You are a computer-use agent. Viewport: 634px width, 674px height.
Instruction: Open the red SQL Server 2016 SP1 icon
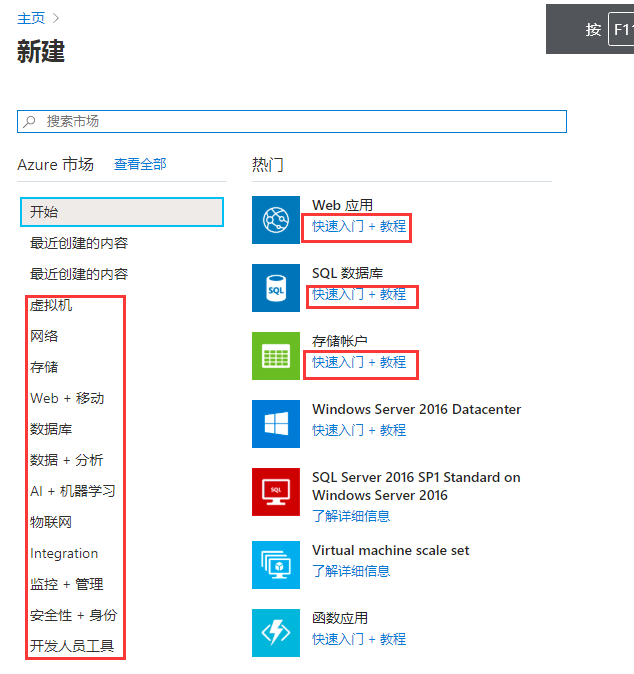pyautogui.click(x=276, y=492)
